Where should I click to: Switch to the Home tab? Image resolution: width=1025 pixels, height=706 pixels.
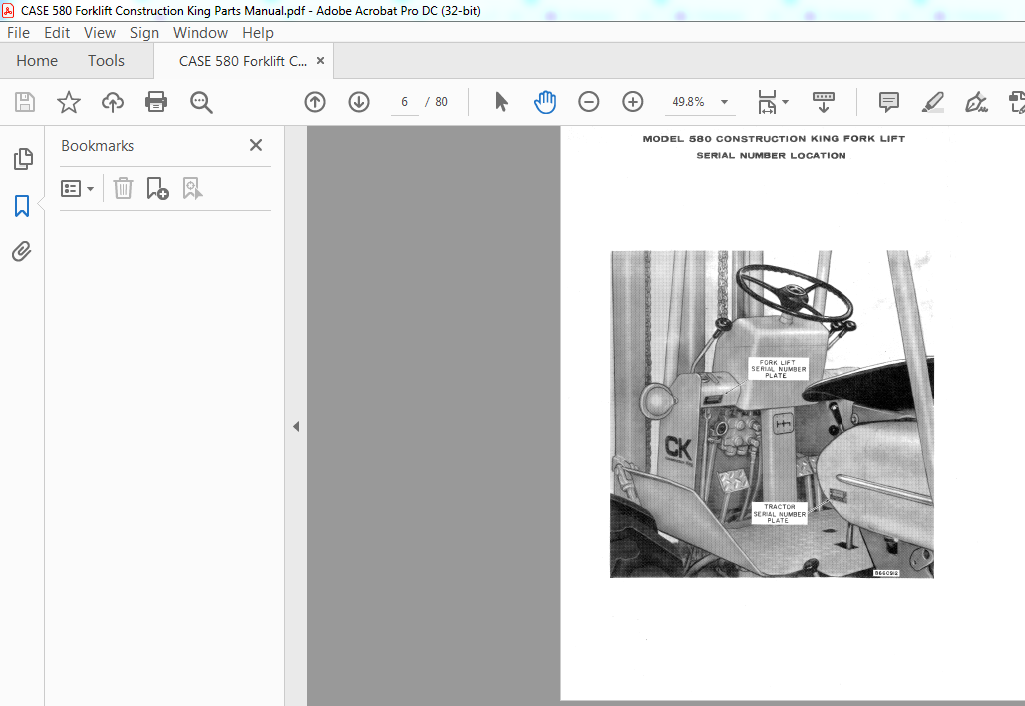[x=37, y=61]
